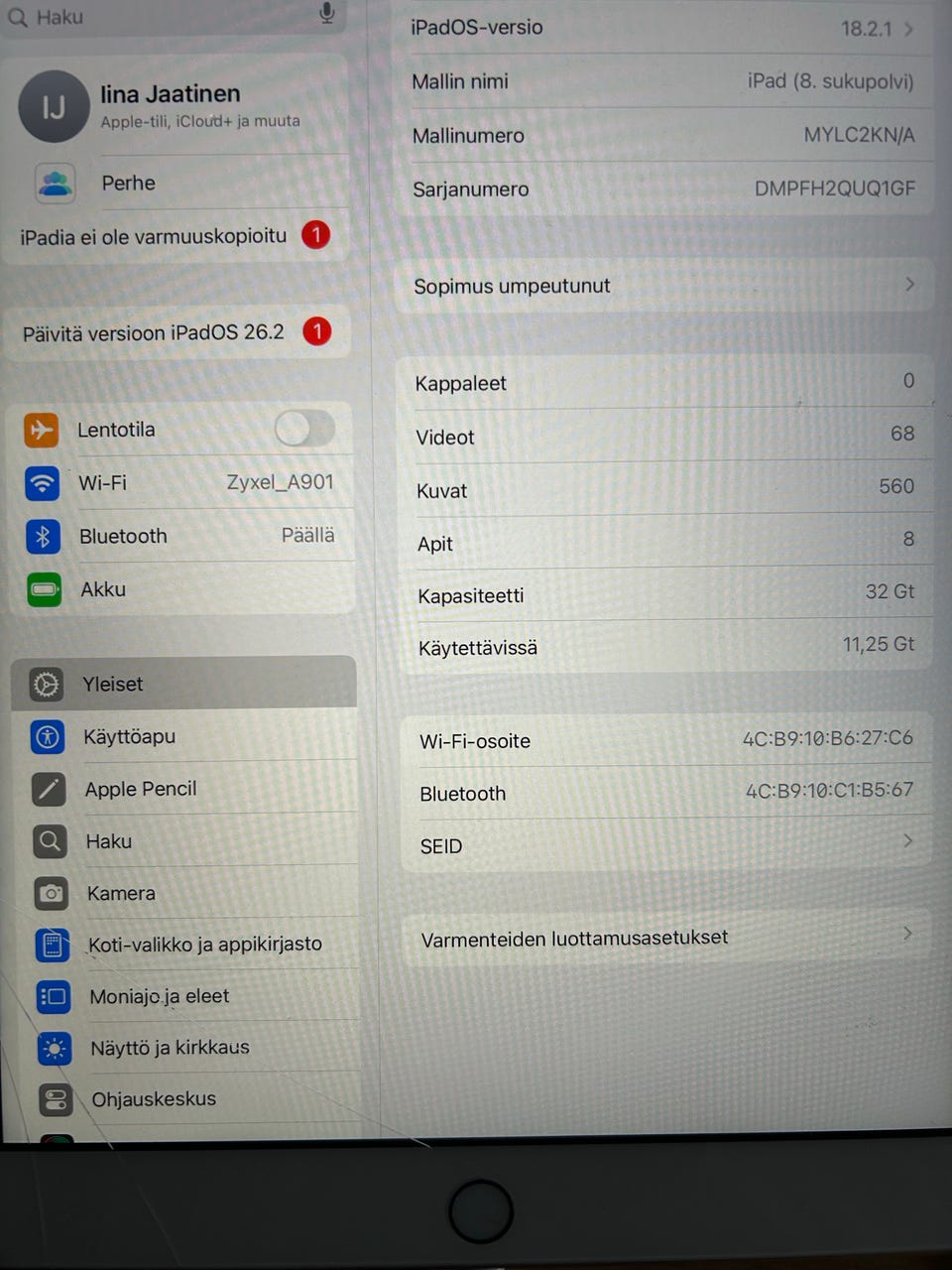The height and width of the screenshot is (1270, 952).
Task: Tap the Käyttöapu accessibility icon
Action: pyautogui.click(x=47, y=737)
